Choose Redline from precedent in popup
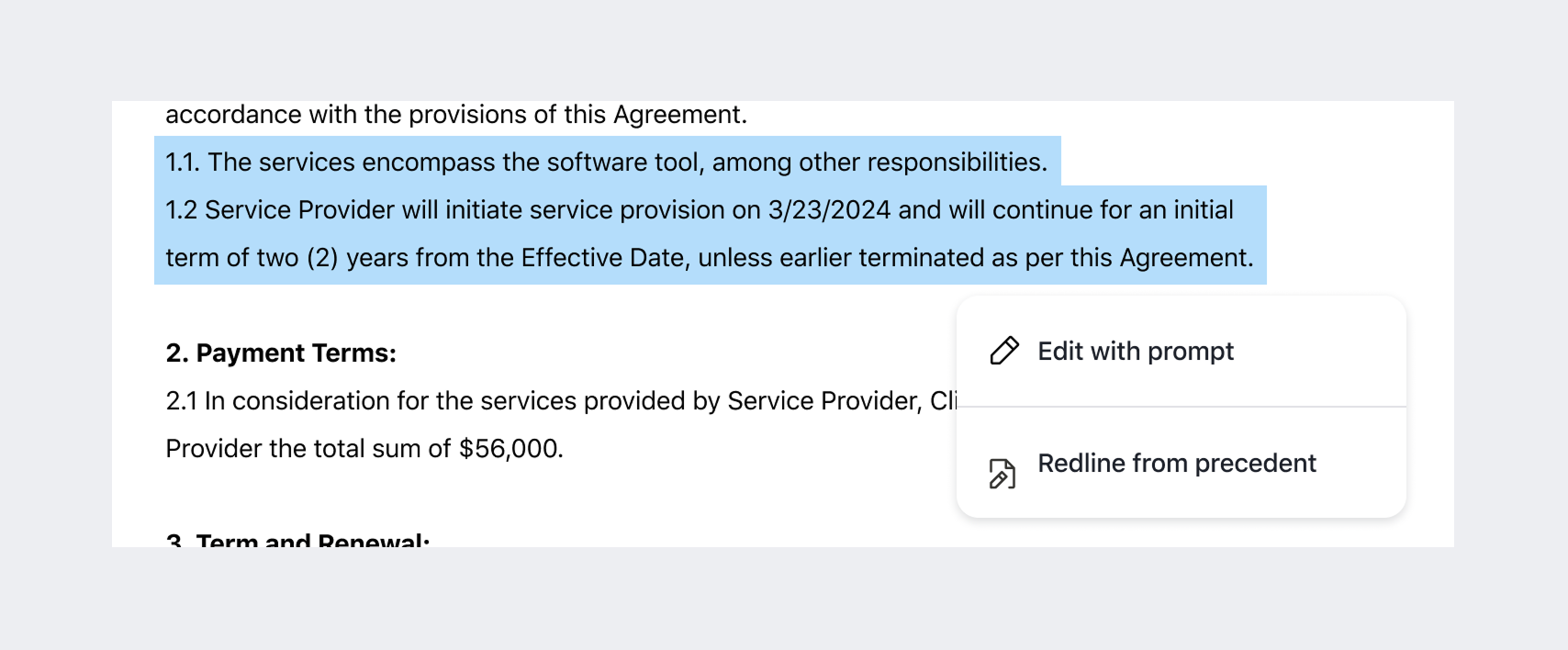The height and width of the screenshot is (650, 1568). 1182,463
